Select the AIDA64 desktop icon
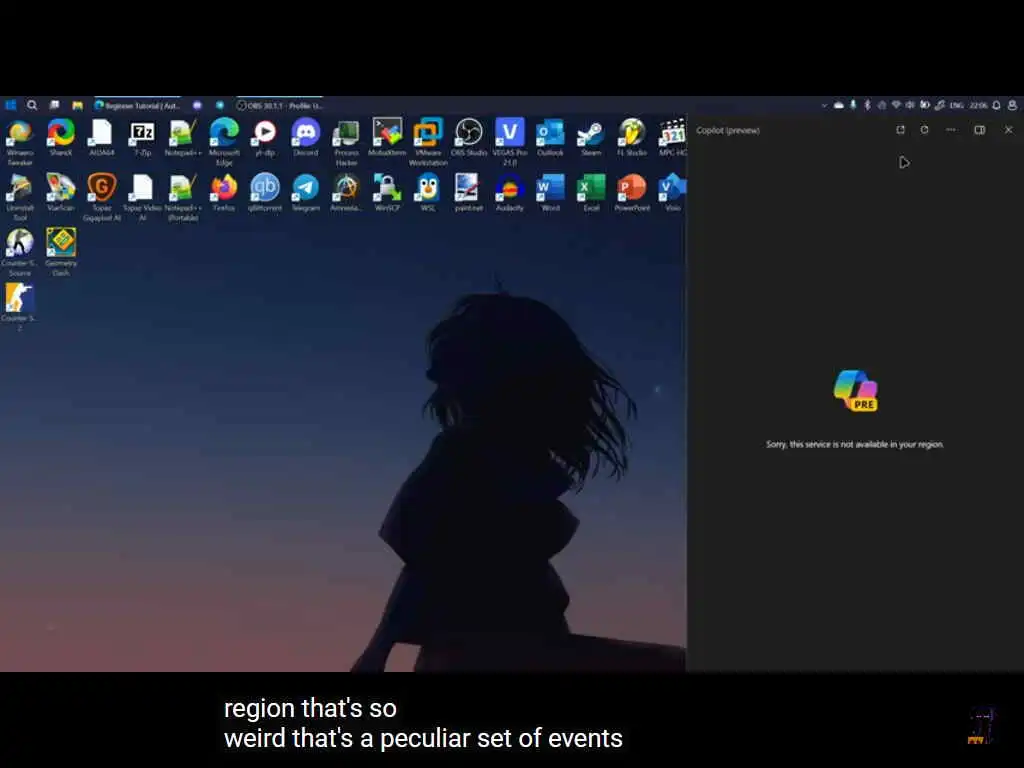This screenshot has width=1024, height=768. [x=101, y=137]
